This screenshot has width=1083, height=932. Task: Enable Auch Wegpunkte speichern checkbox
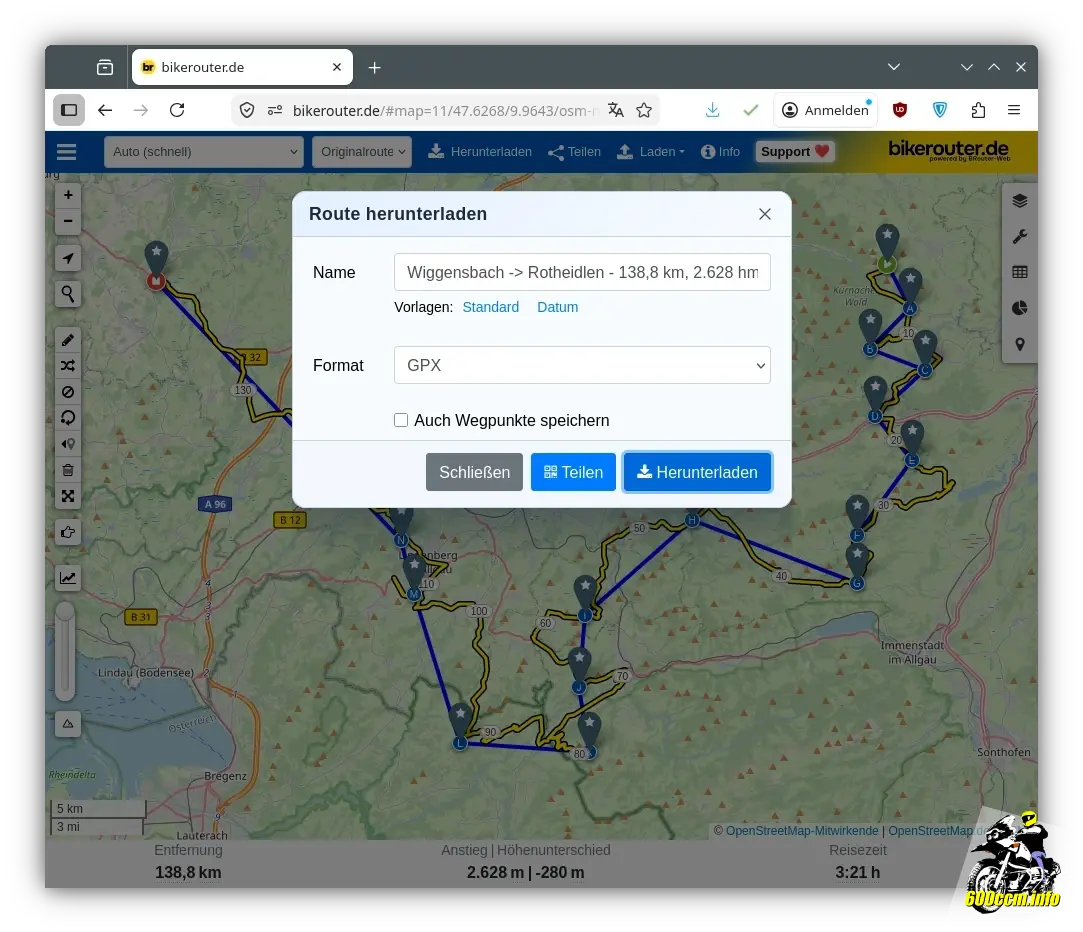coord(401,420)
